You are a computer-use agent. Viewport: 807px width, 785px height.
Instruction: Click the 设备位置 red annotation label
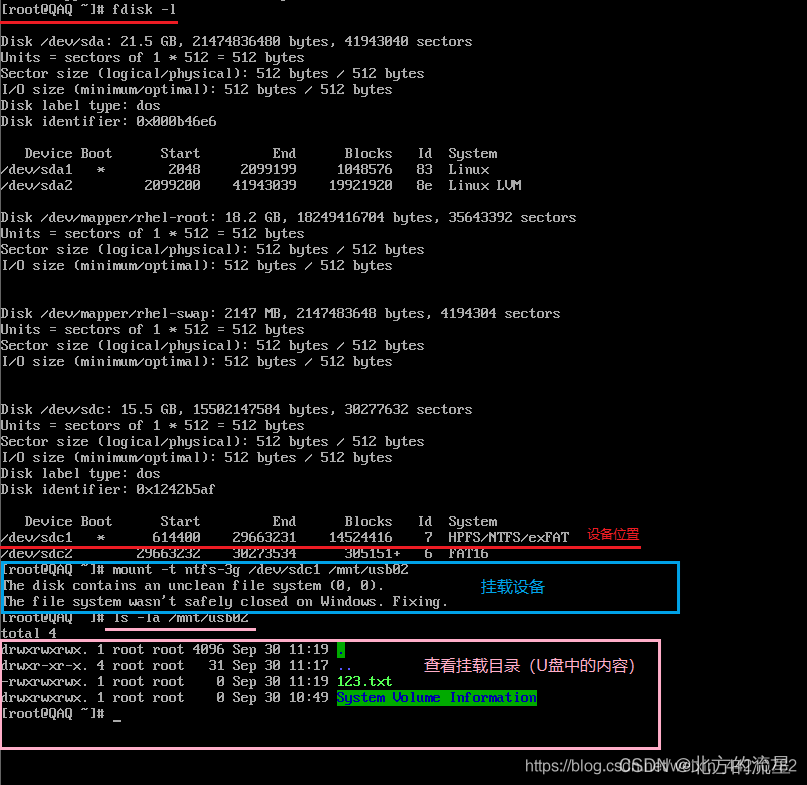click(612, 533)
